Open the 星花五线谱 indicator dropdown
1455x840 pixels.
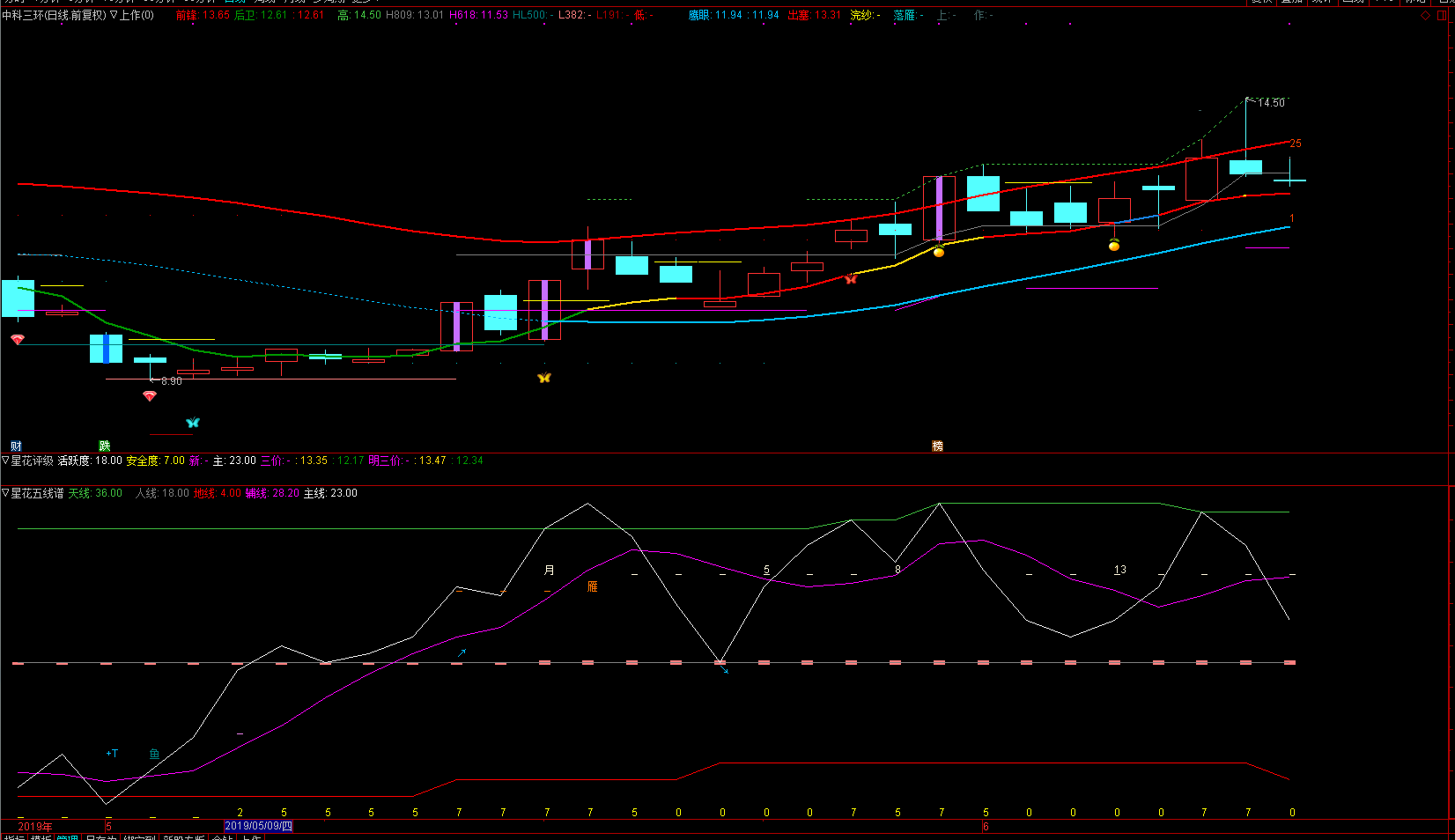5,493
